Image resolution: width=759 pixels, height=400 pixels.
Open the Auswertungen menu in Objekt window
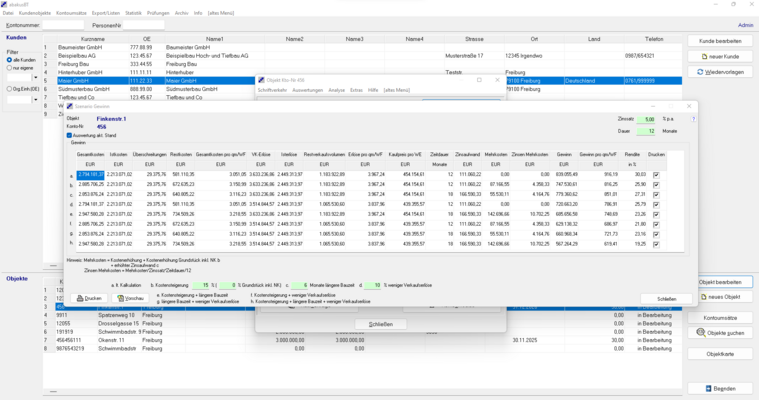click(x=307, y=90)
